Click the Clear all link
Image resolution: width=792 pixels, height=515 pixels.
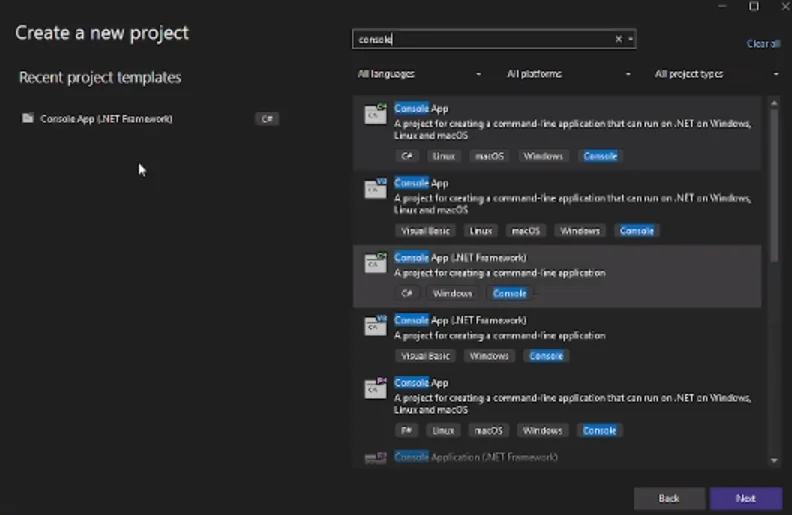pos(763,44)
